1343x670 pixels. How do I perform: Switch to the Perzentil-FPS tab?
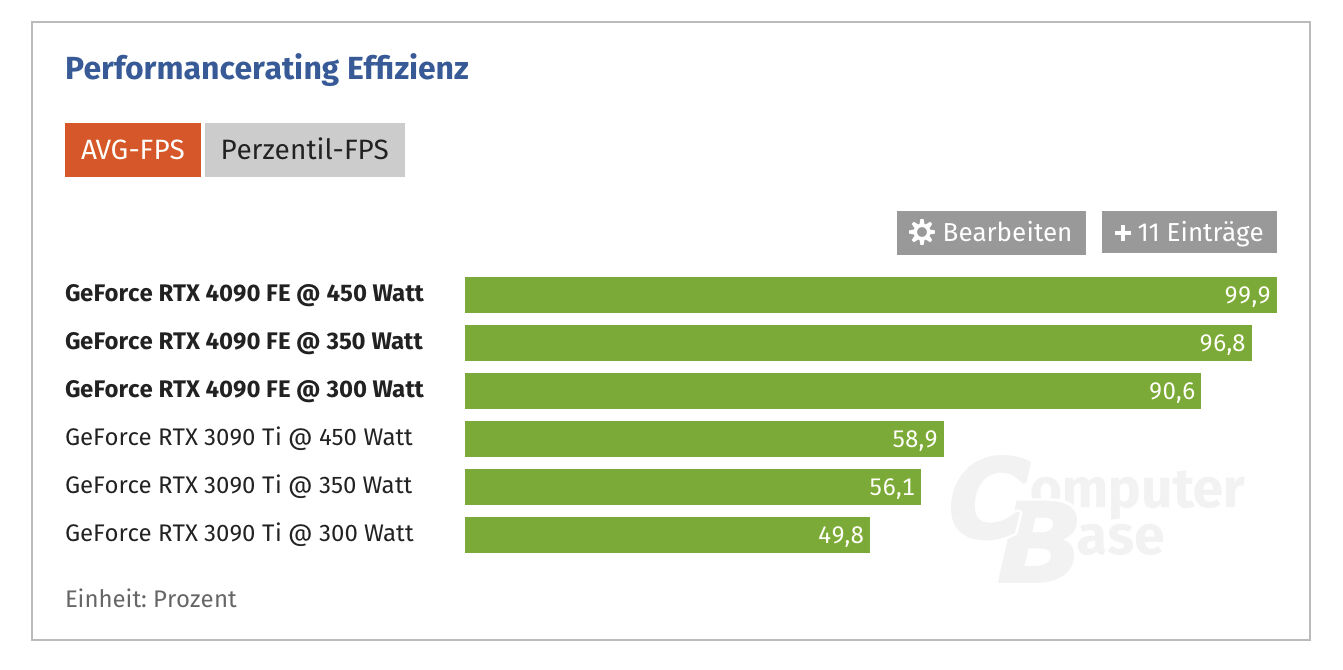click(305, 150)
